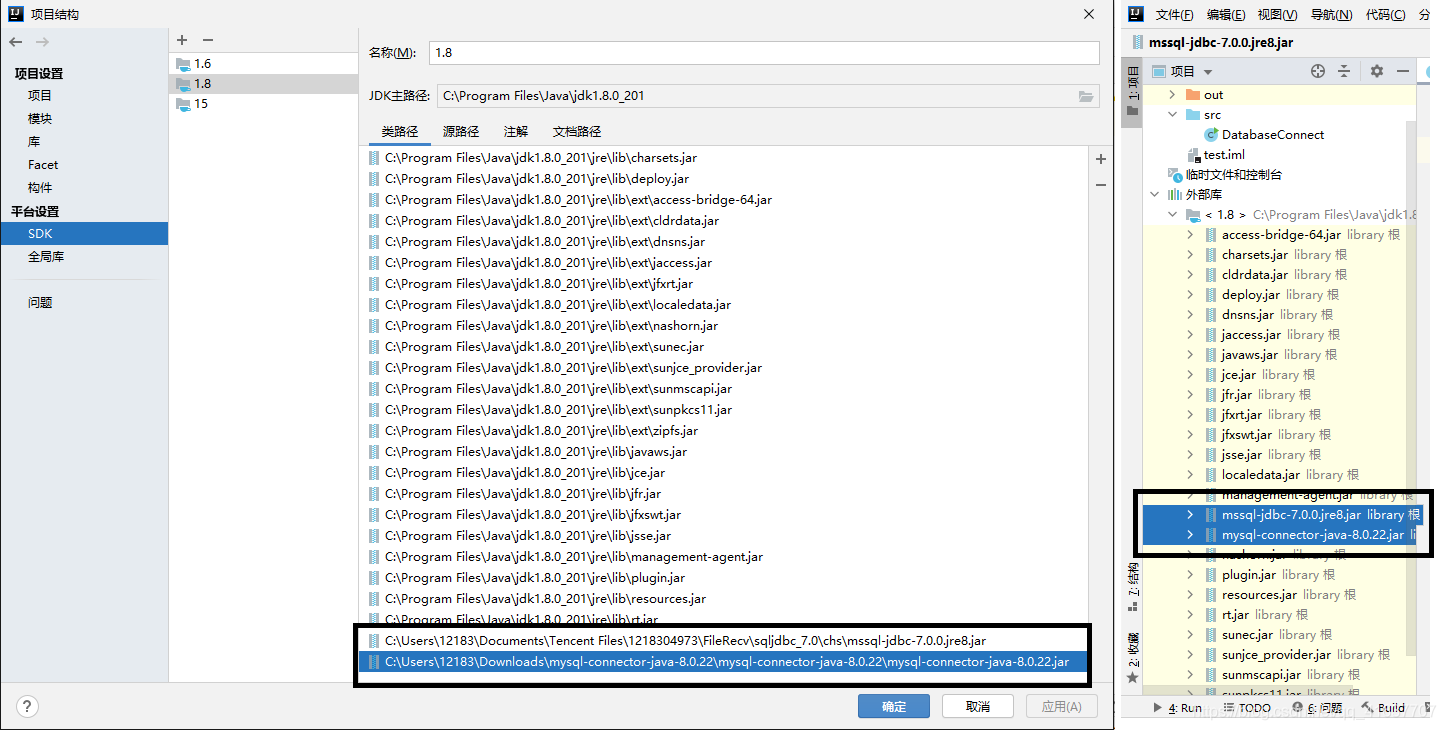This screenshot has width=1446, height=730.
Task: Open help with the question mark icon
Action: (28, 707)
